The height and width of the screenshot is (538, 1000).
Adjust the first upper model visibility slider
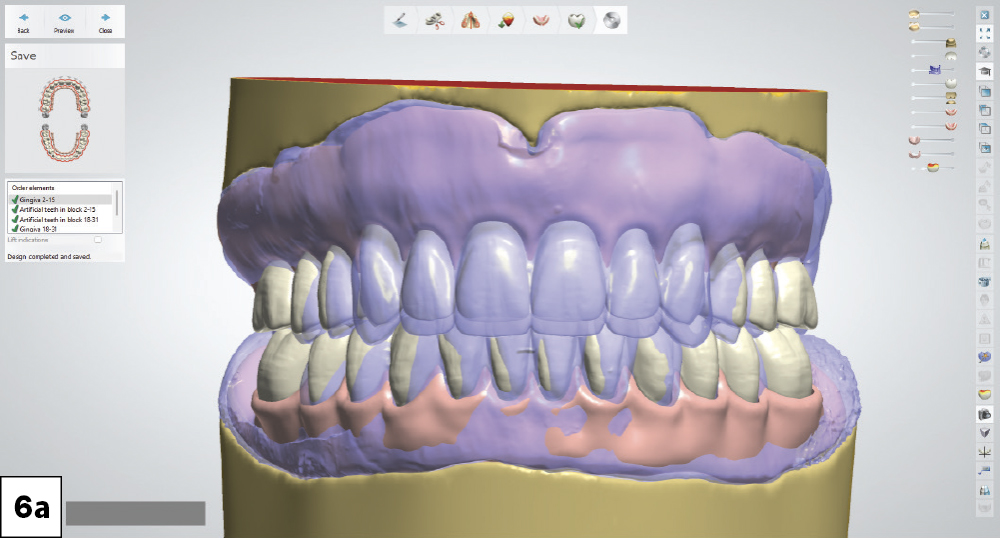(931, 13)
